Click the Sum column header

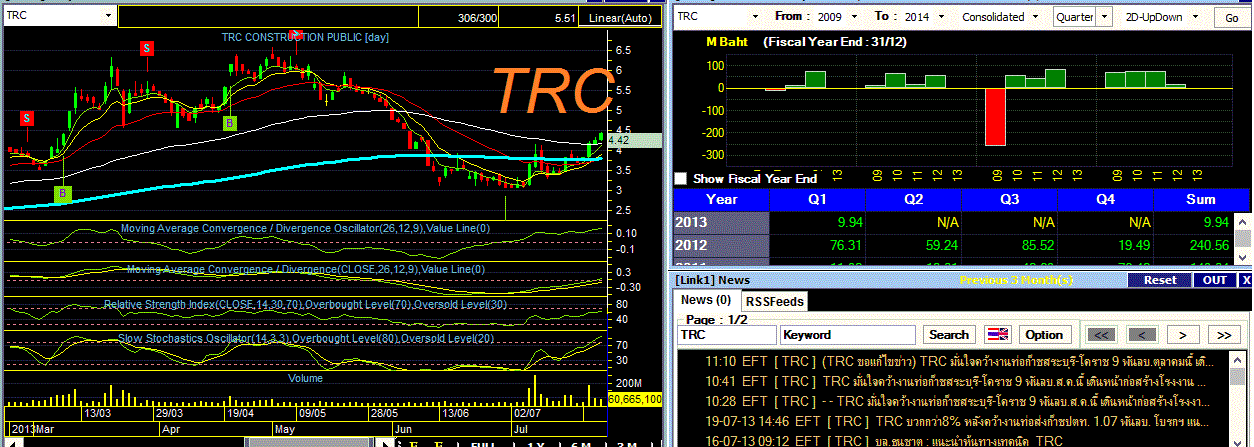tap(1201, 199)
